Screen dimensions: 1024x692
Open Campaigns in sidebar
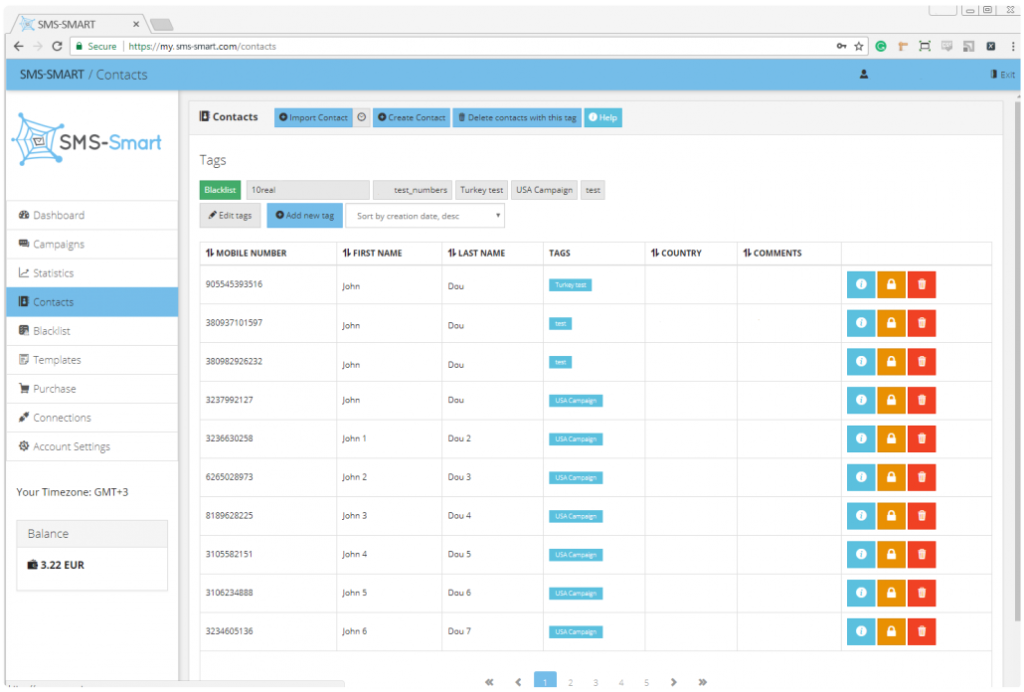[92, 244]
